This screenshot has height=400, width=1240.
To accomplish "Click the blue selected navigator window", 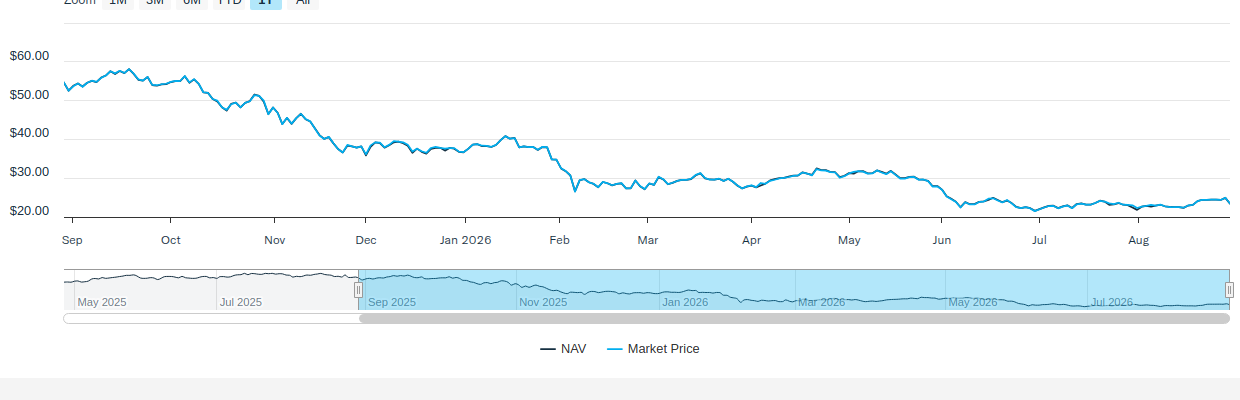I will pos(794,289).
